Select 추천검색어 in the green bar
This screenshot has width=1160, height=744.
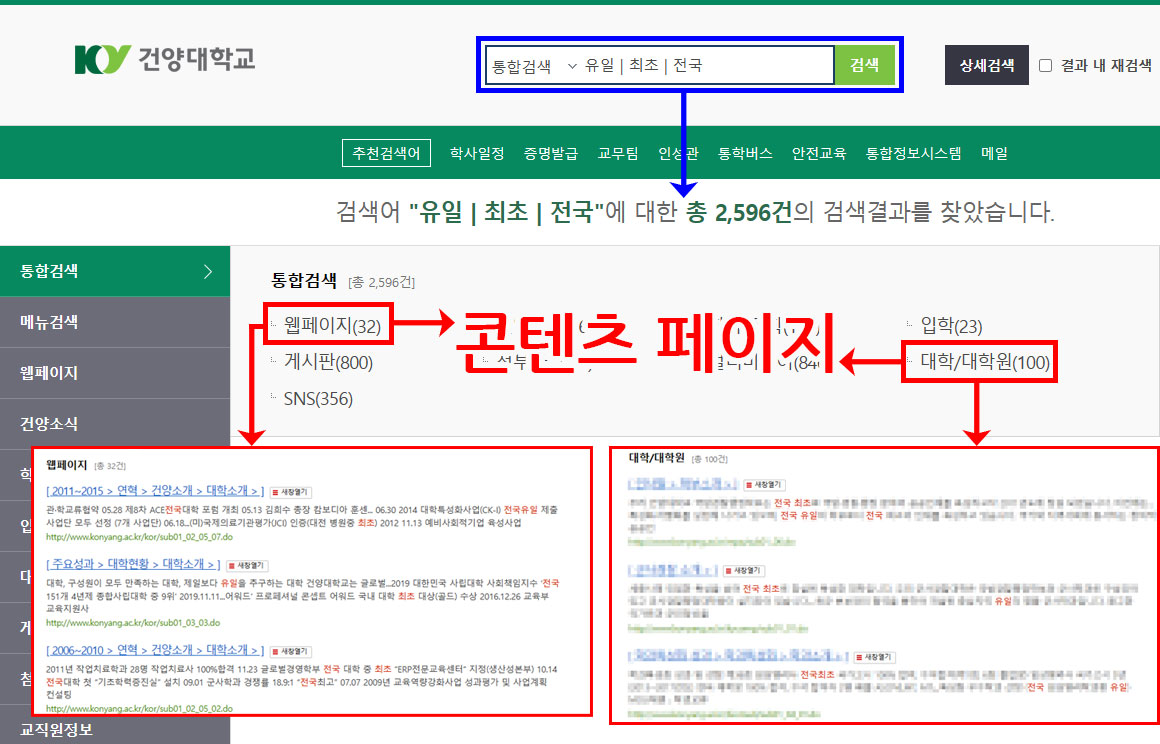(x=386, y=153)
